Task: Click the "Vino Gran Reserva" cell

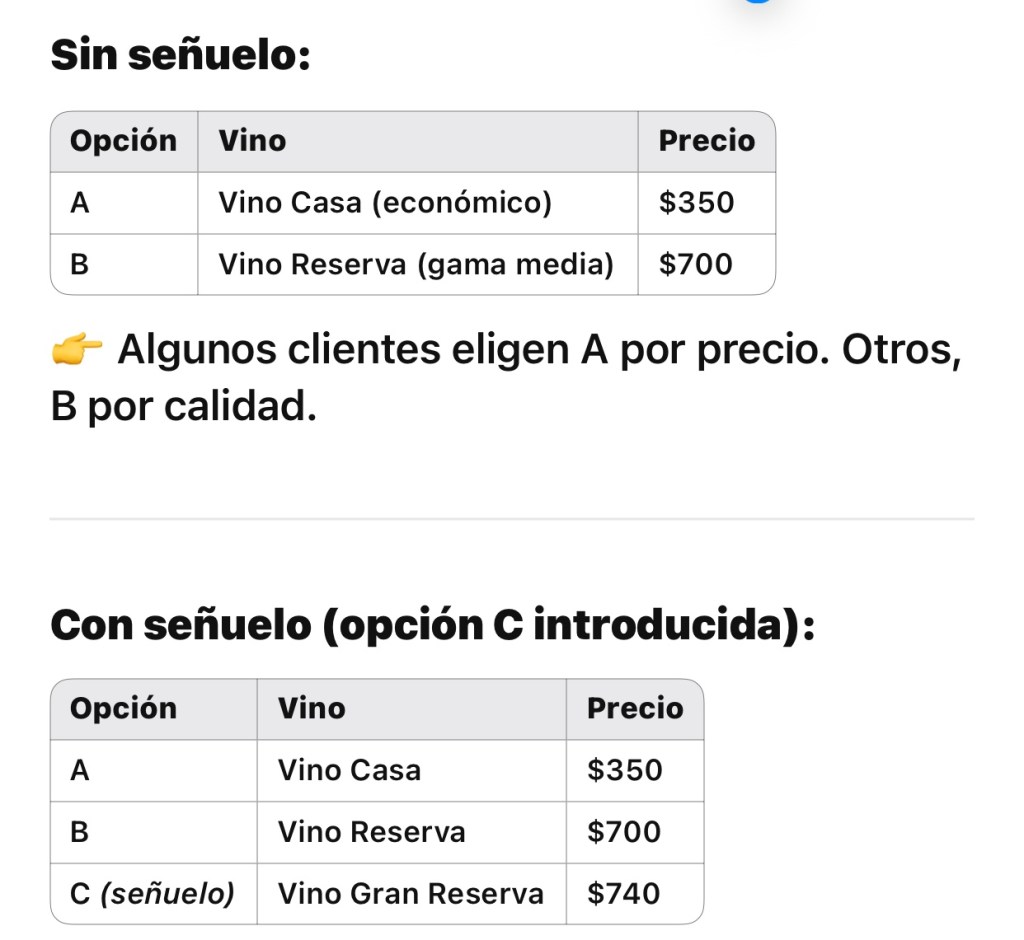Action: coord(410,893)
